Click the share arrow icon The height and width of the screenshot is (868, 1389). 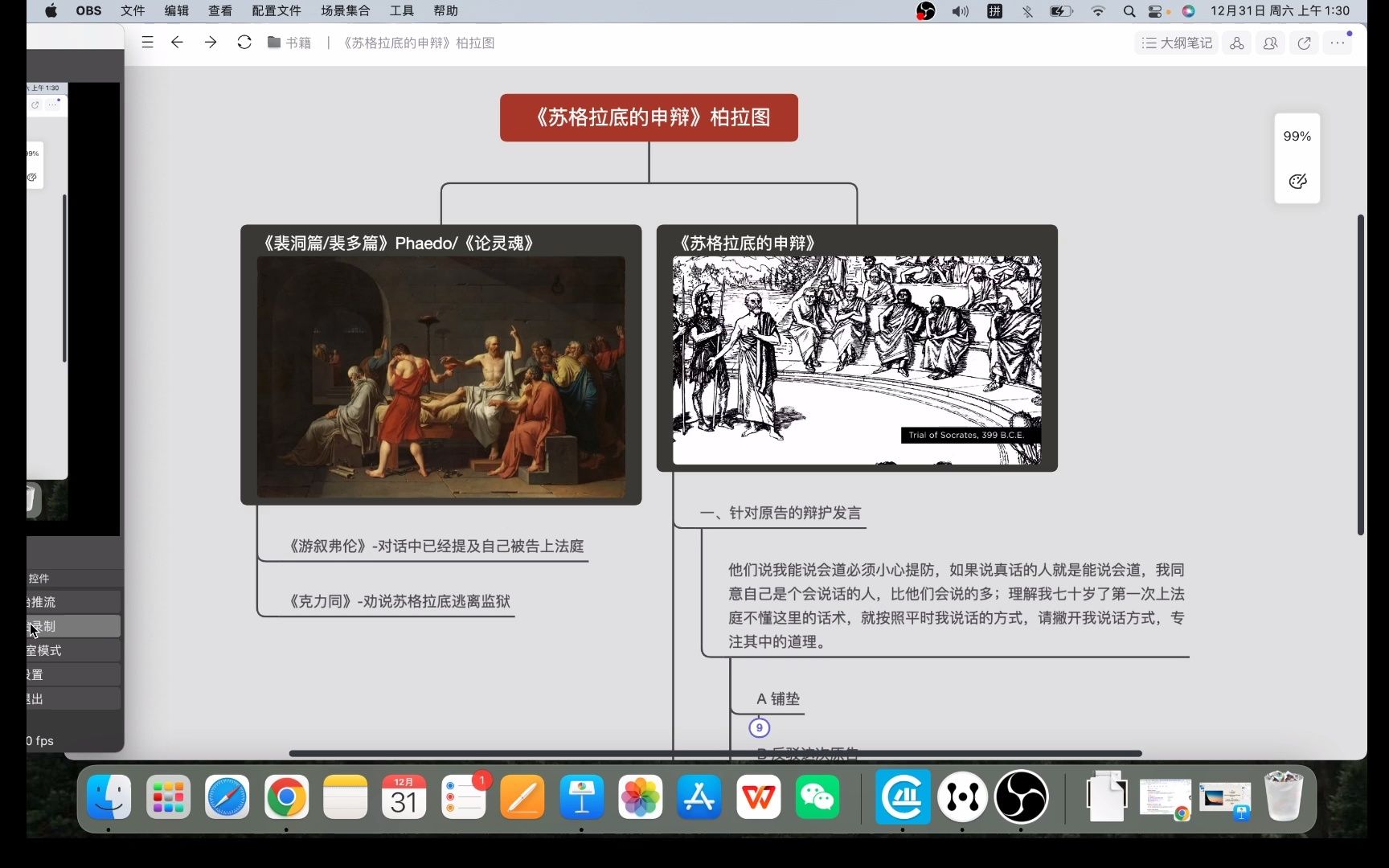click(x=1304, y=43)
